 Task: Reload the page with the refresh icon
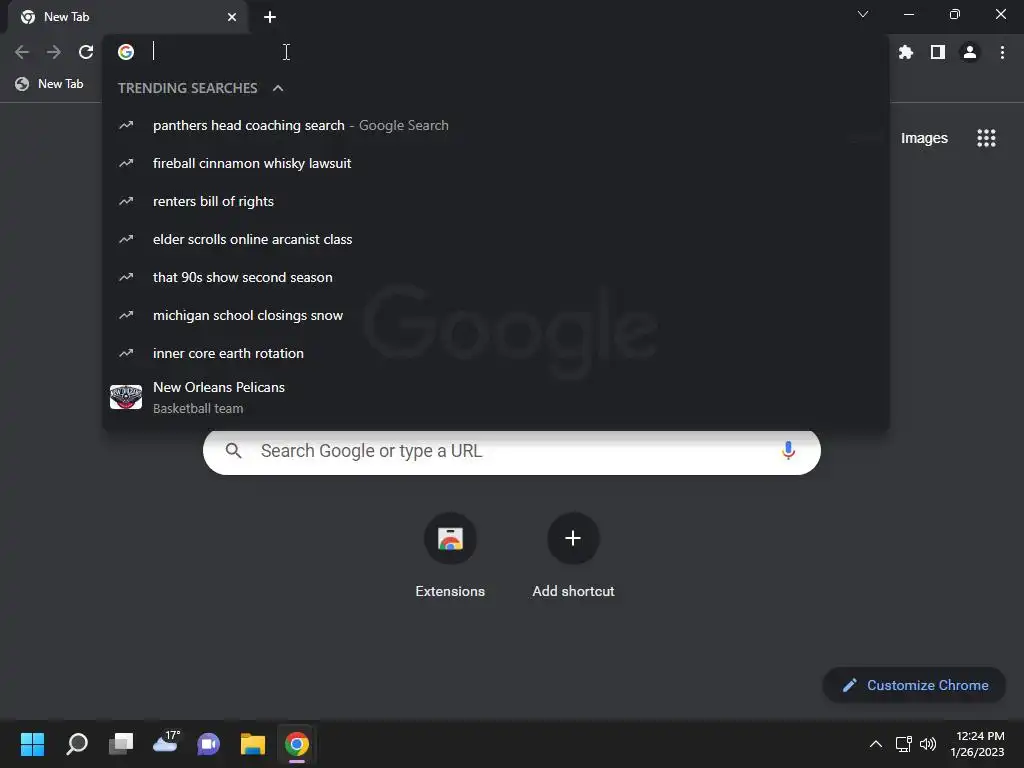pos(86,52)
